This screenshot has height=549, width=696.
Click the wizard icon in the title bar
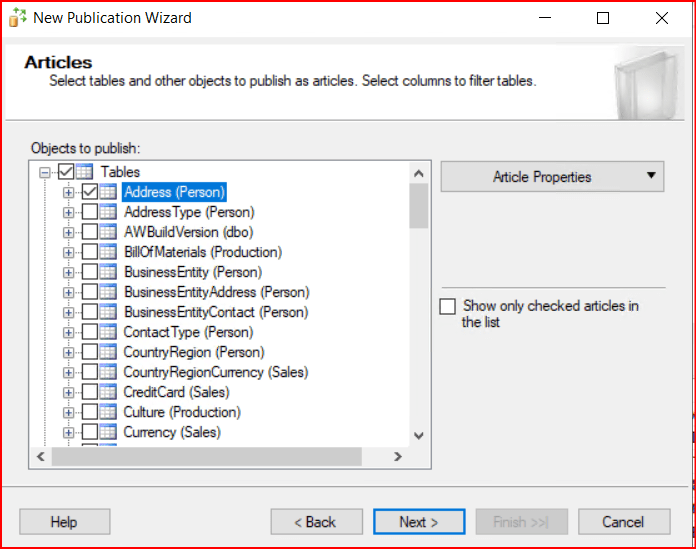pos(17,18)
